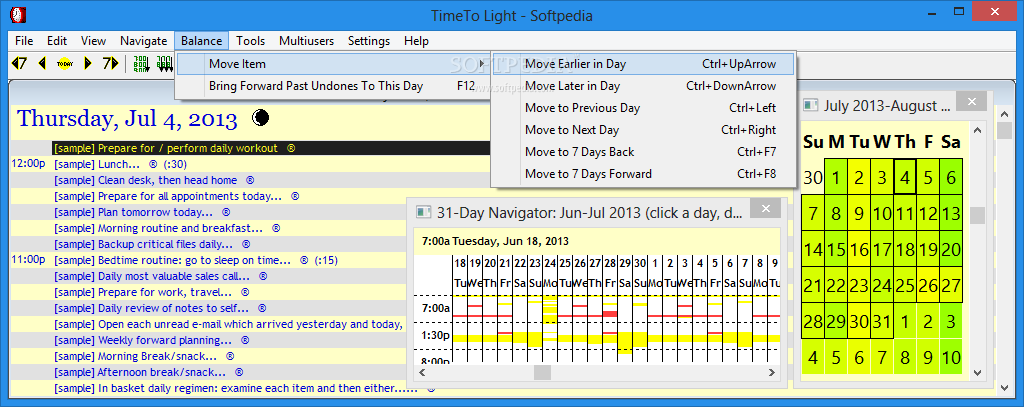Viewport: 1024px width, 407px height.
Task: Click July 4 in month calendar
Action: coord(904,177)
